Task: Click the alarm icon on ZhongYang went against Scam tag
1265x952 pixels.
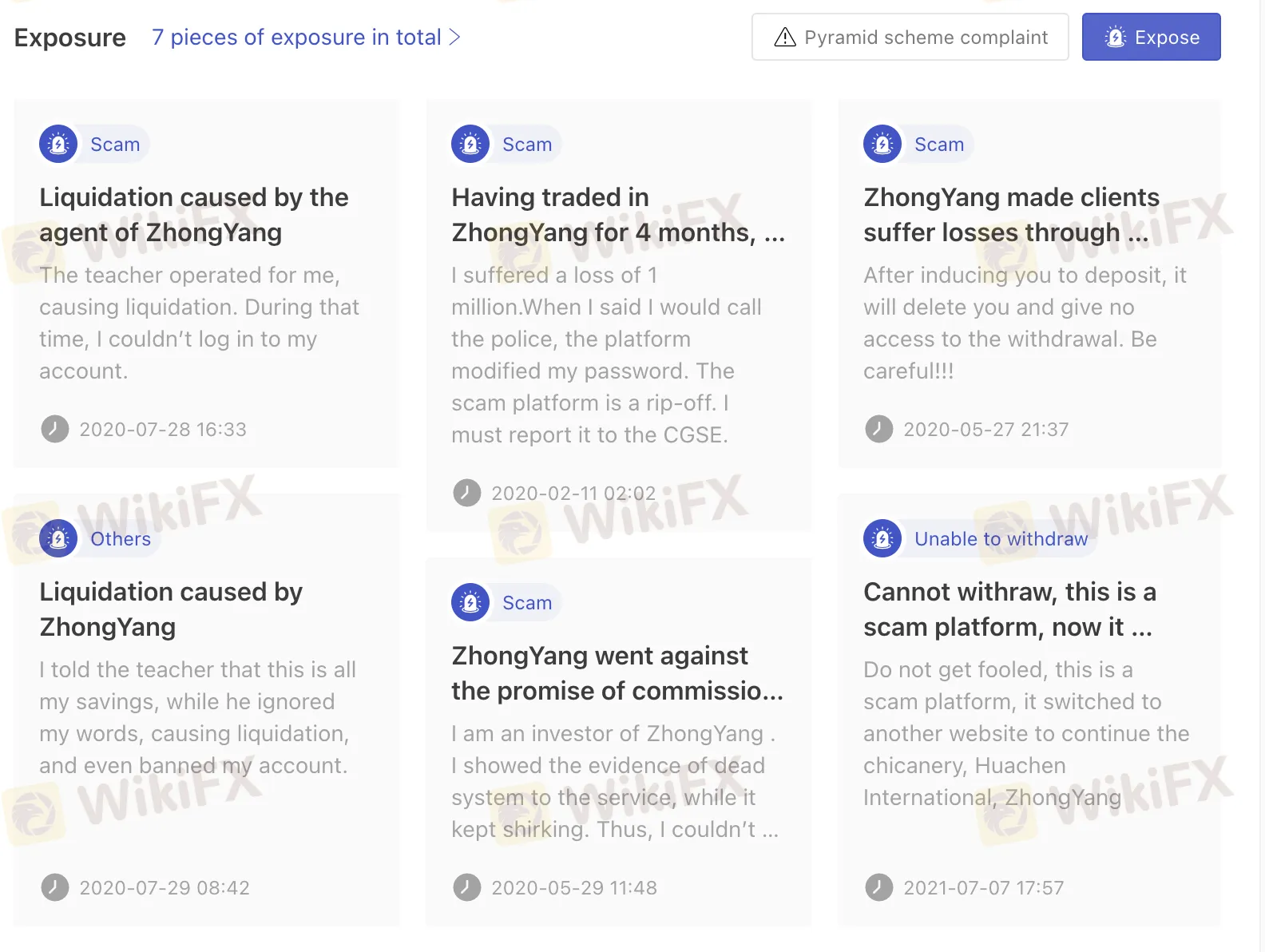Action: pos(470,602)
